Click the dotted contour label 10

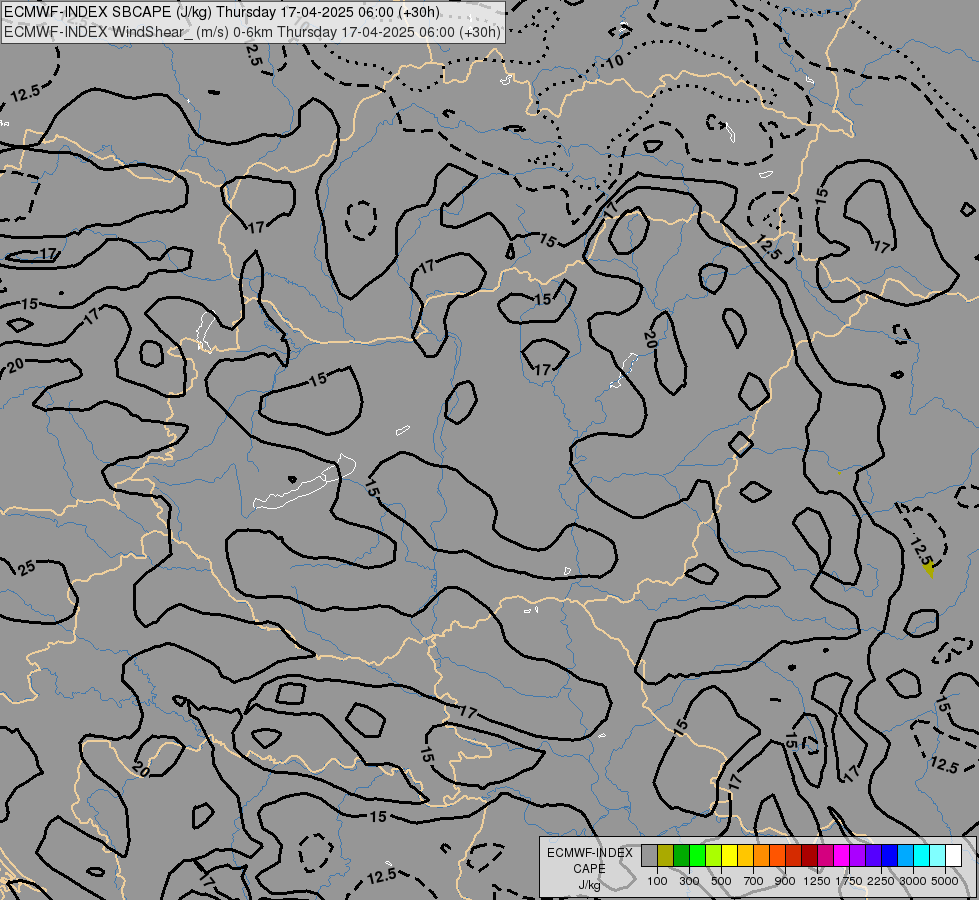[615, 61]
